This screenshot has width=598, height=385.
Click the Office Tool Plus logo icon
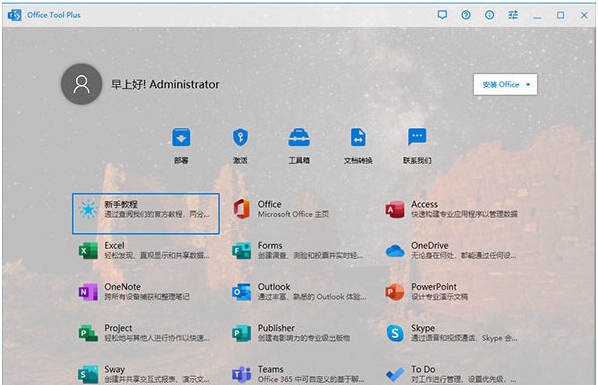click(x=14, y=15)
